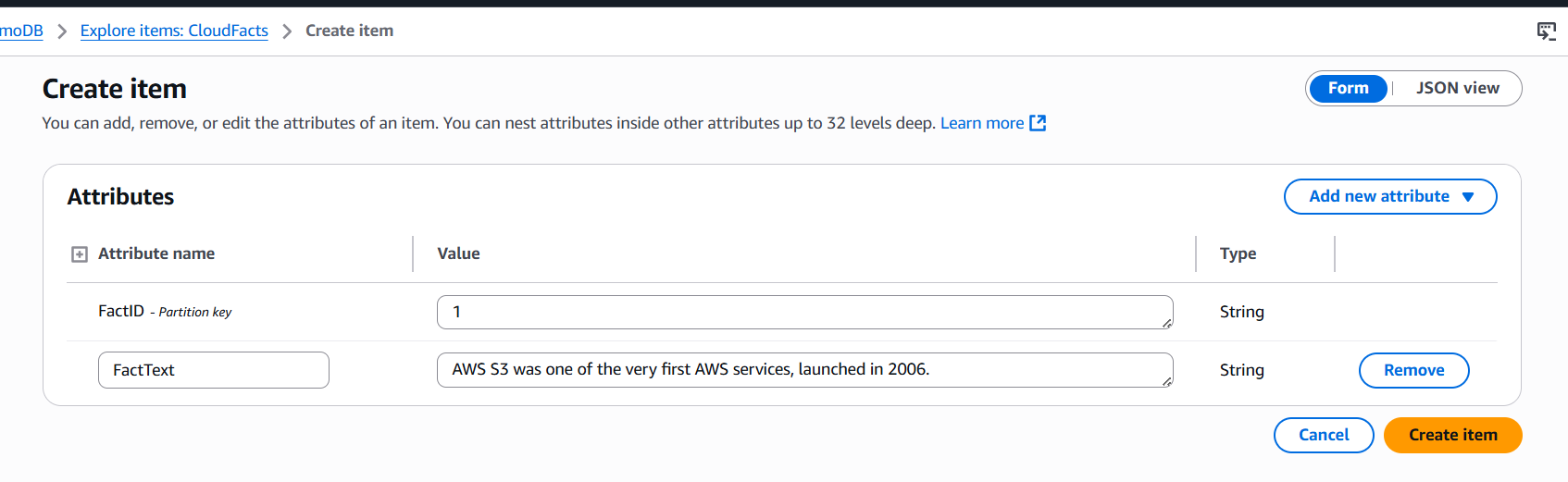Click divider between Value and Type columns
This screenshot has height=482, width=1568.
1196,253
